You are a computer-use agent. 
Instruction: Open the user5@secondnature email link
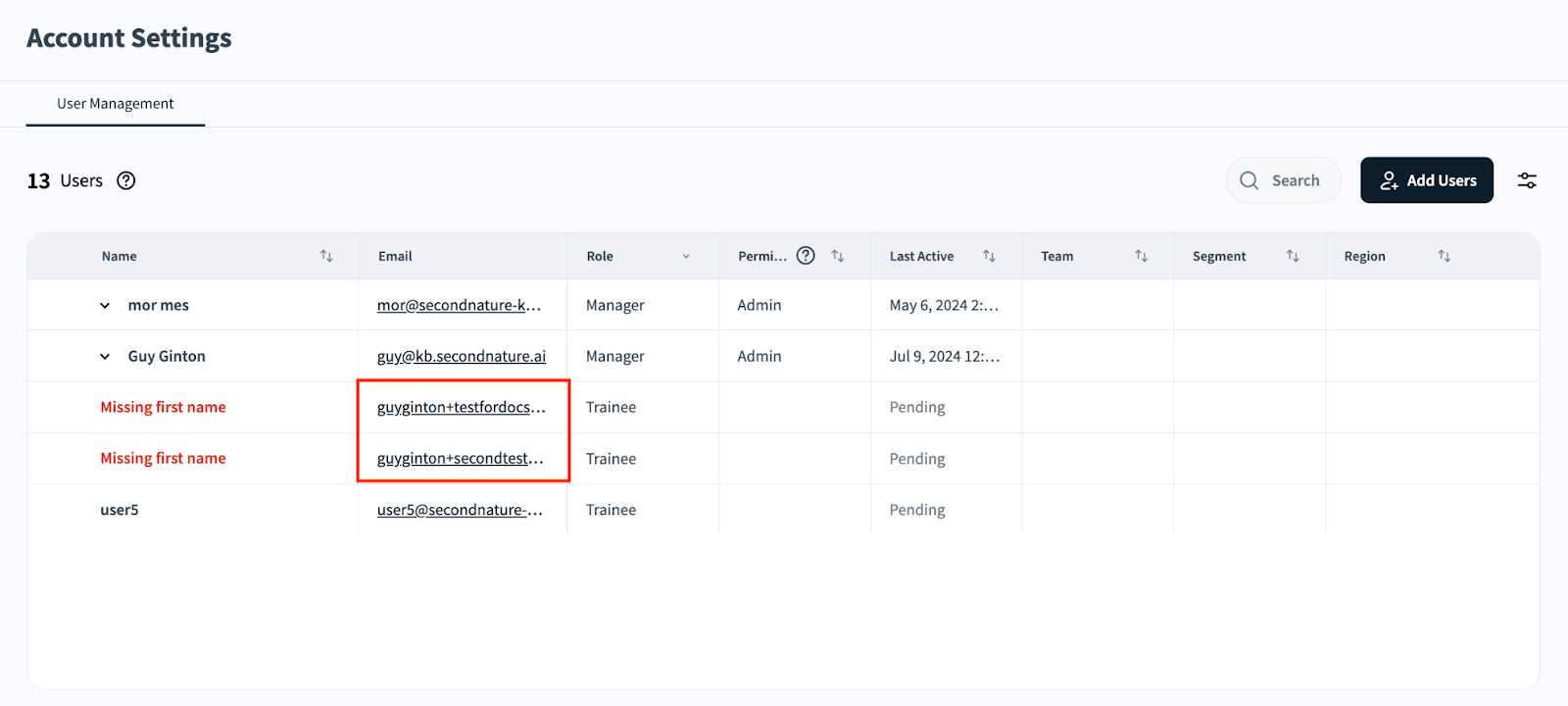(460, 510)
